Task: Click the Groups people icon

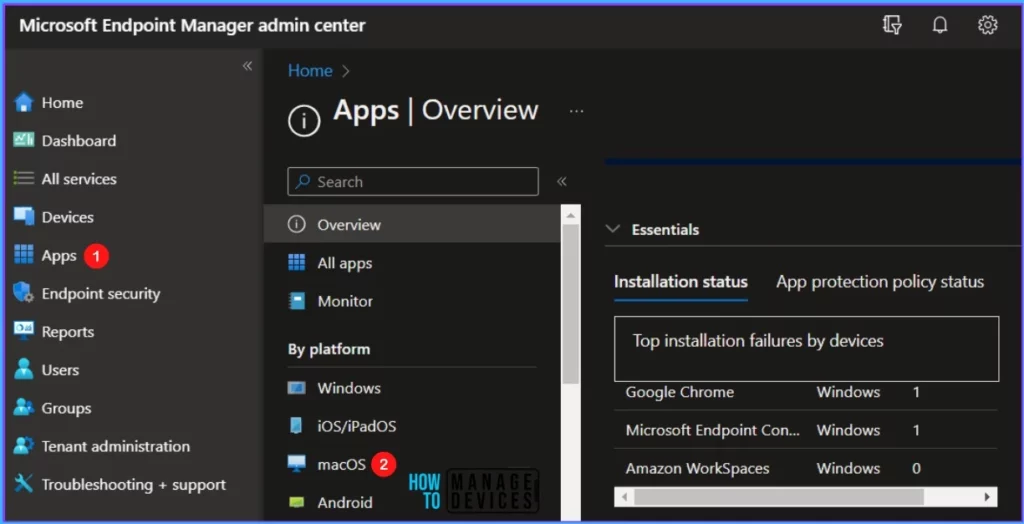Action: [x=24, y=408]
